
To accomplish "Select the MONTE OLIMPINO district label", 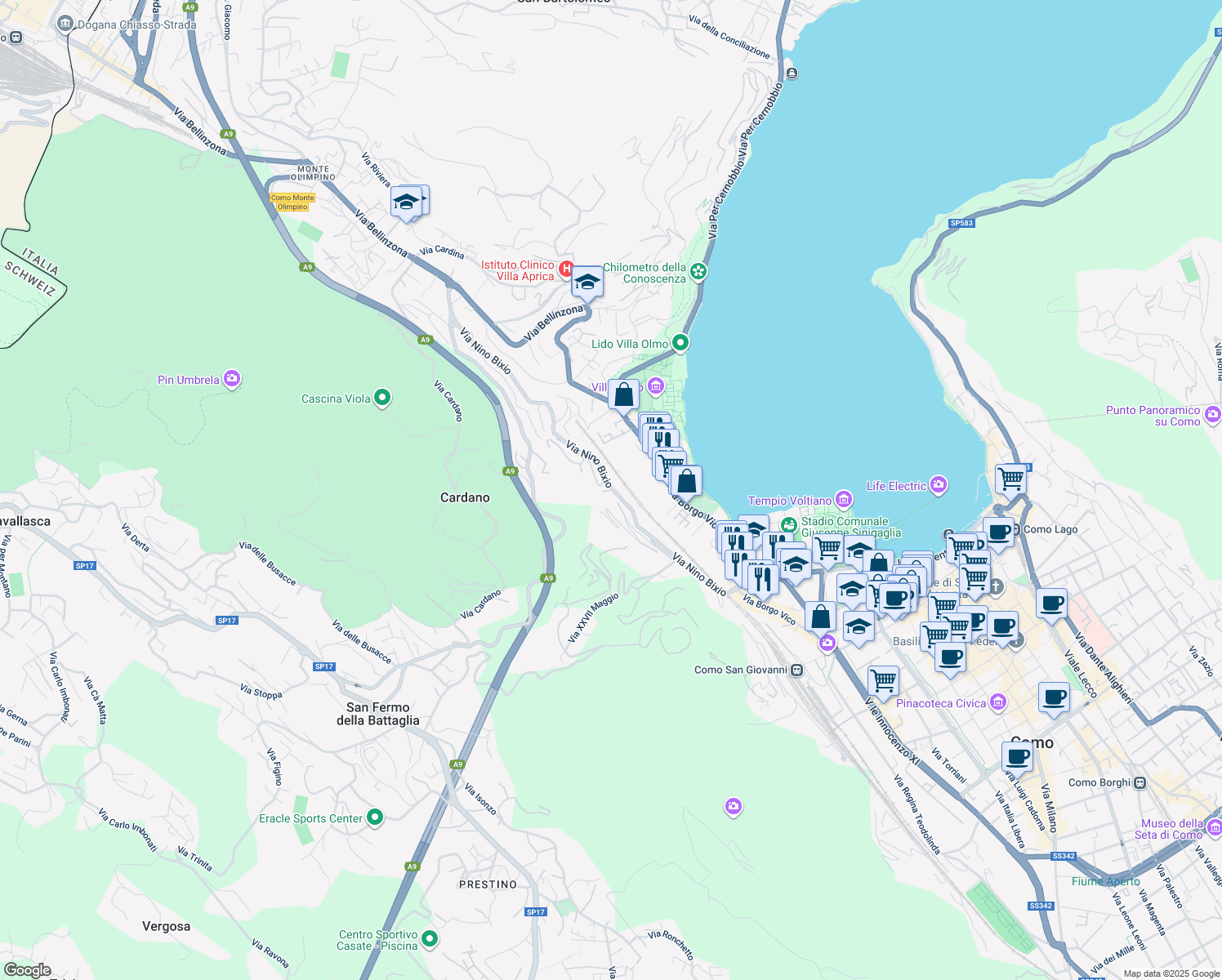I will 314,173.
